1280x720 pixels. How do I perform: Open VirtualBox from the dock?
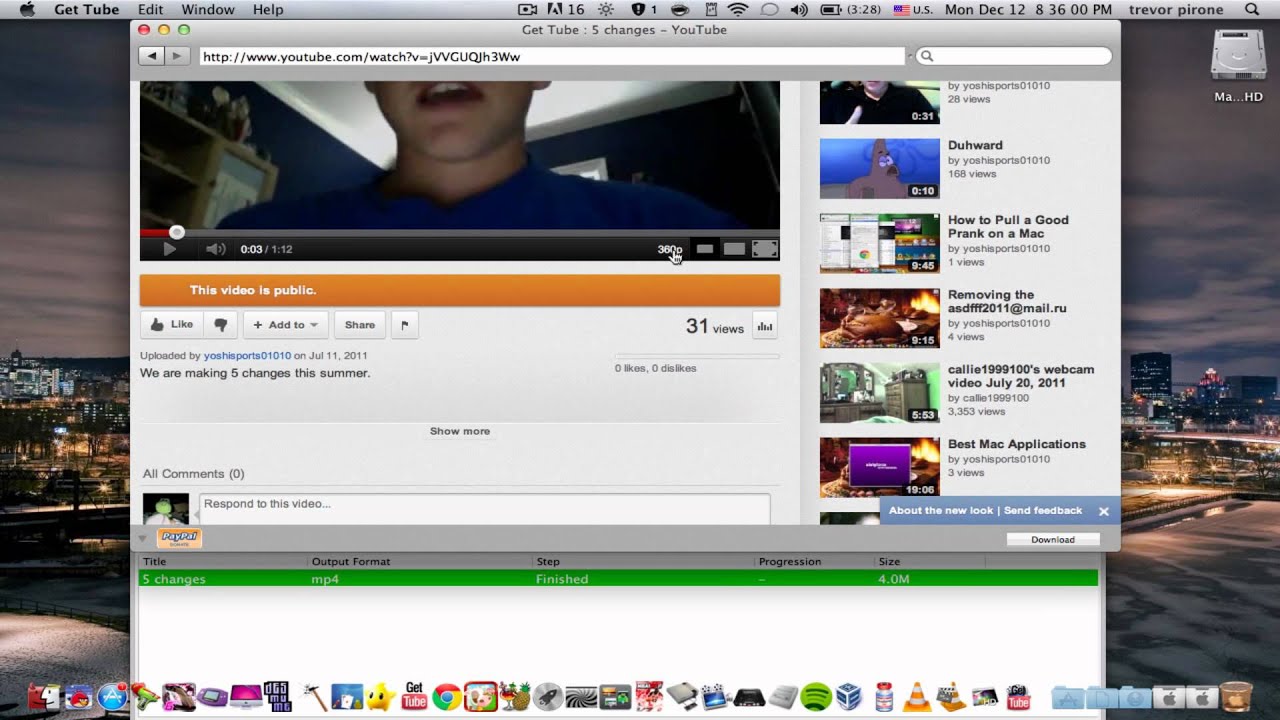tap(849, 696)
